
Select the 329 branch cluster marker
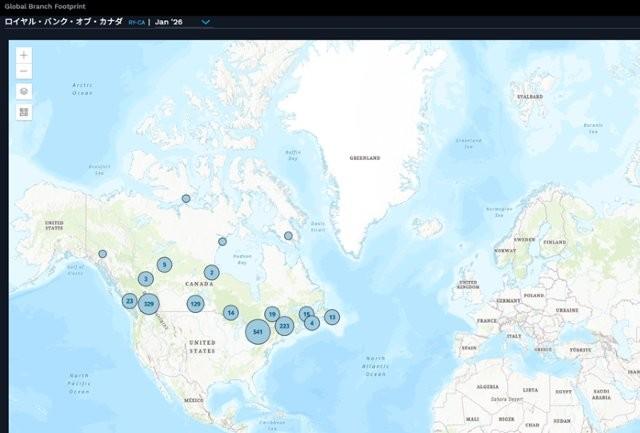pos(149,303)
